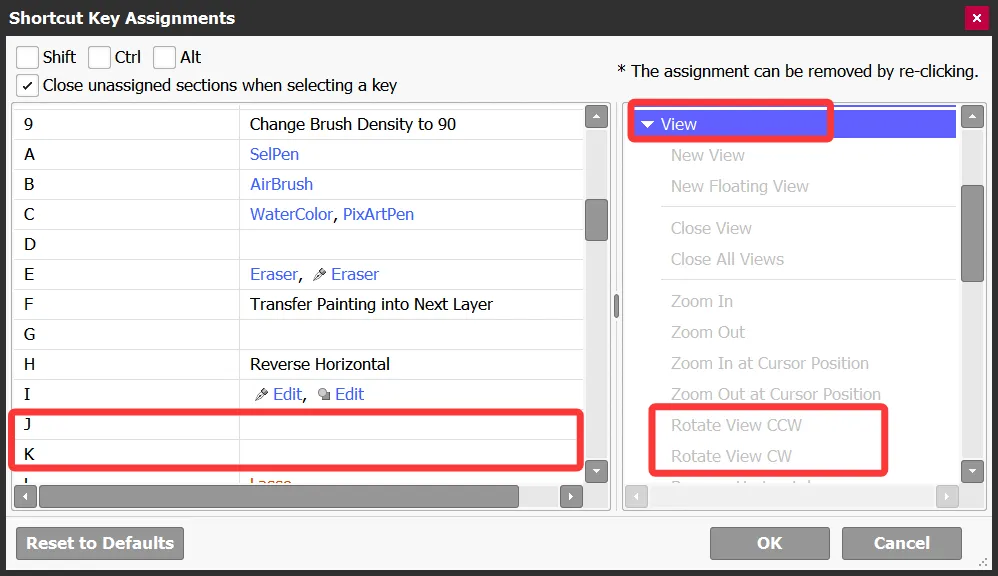The height and width of the screenshot is (576, 998).
Task: Select the key row B
Action: click(x=298, y=185)
